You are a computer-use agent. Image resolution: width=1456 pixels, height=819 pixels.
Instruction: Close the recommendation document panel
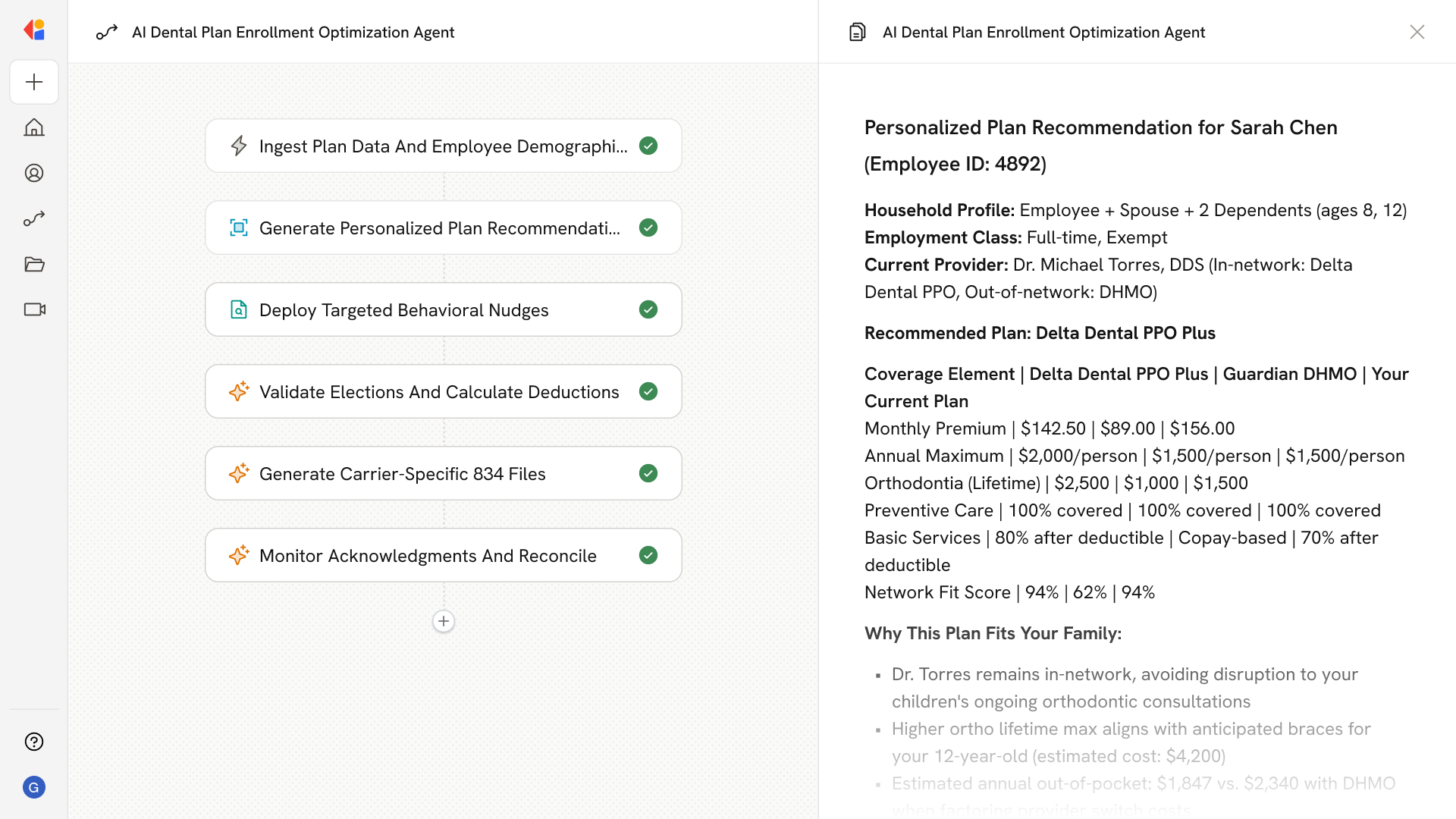tap(1417, 32)
